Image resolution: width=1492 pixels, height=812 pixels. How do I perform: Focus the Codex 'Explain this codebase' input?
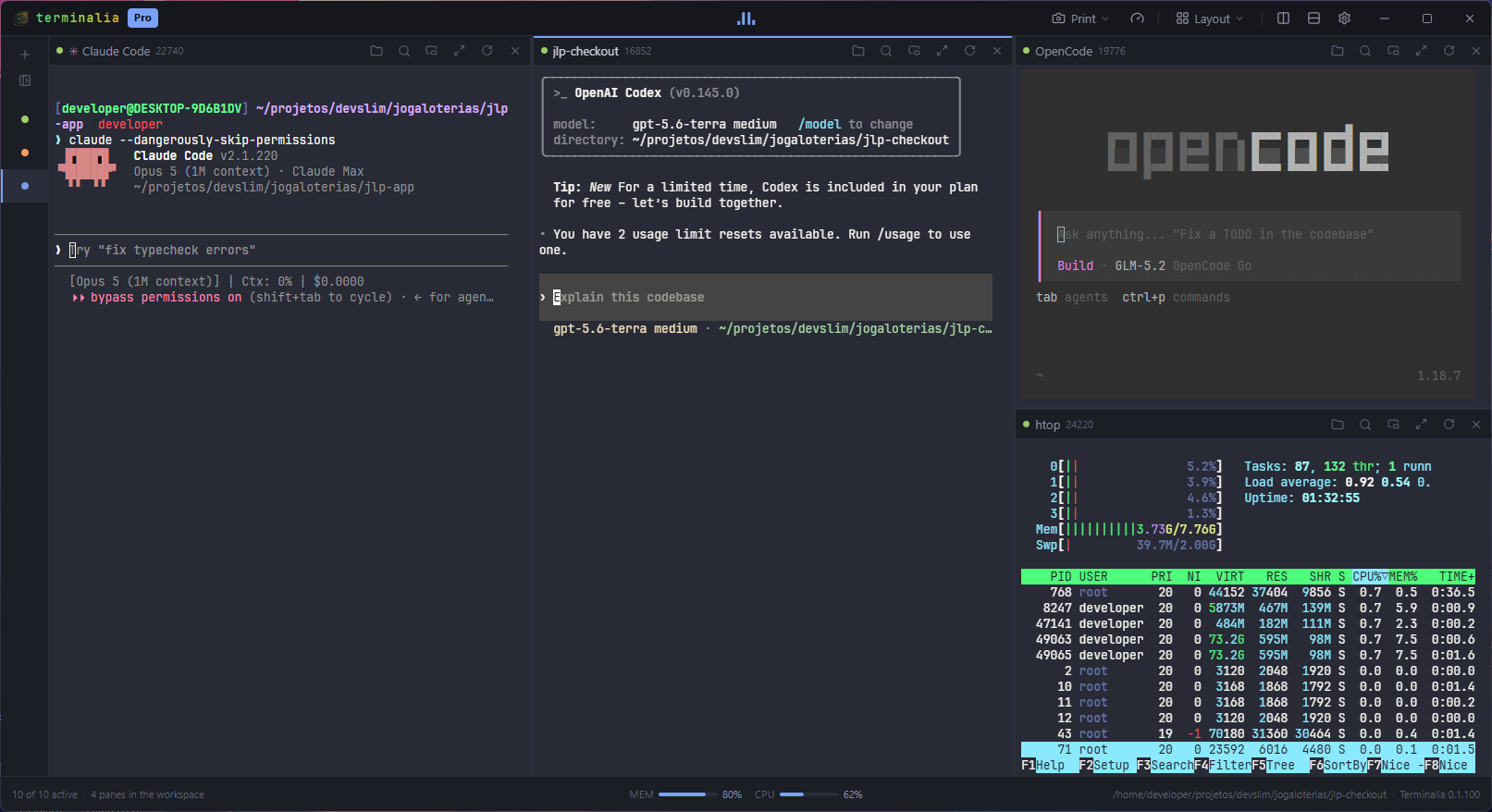(x=766, y=297)
